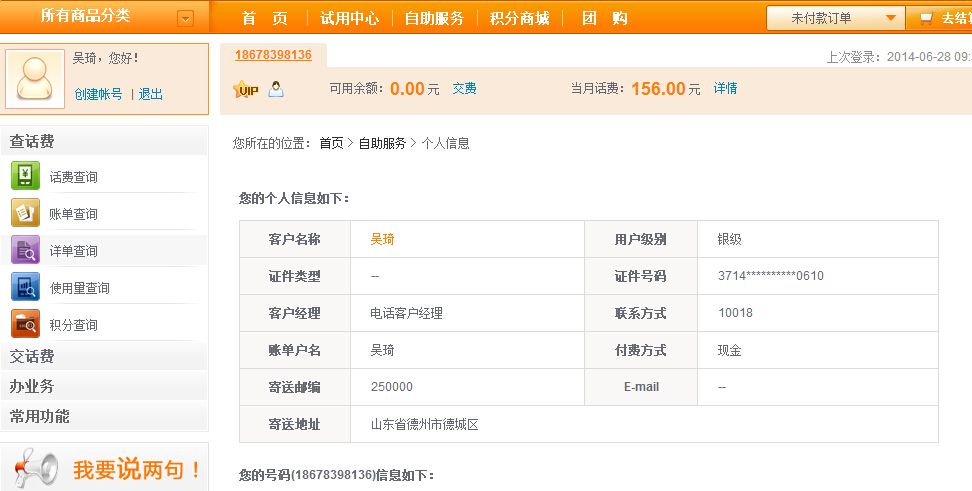The width and height of the screenshot is (972, 491).
Task: Expand the 交话费 sidebar section
Action: 32,356
